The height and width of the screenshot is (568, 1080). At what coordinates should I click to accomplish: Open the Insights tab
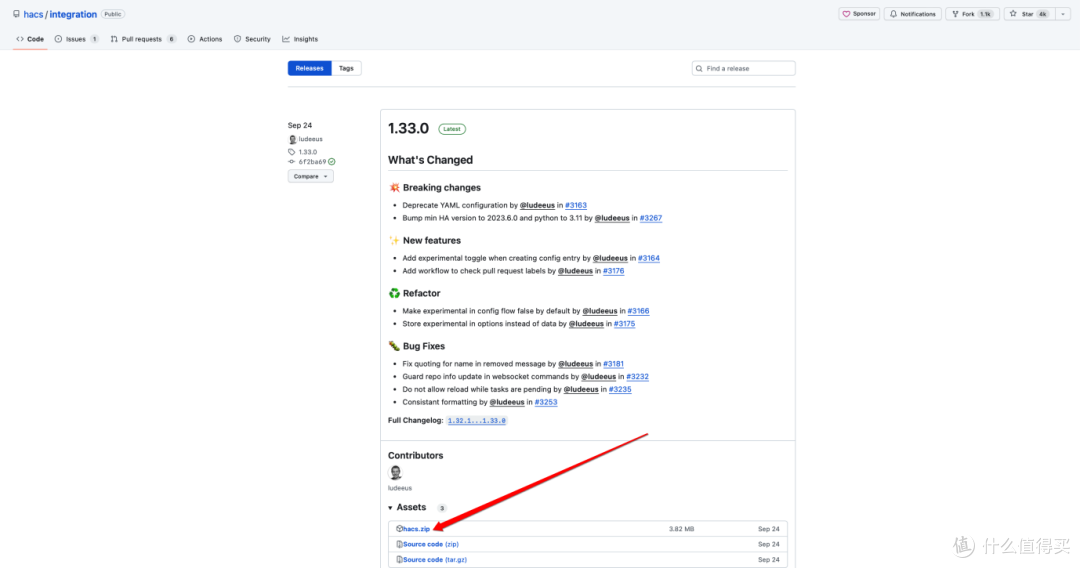[300, 39]
